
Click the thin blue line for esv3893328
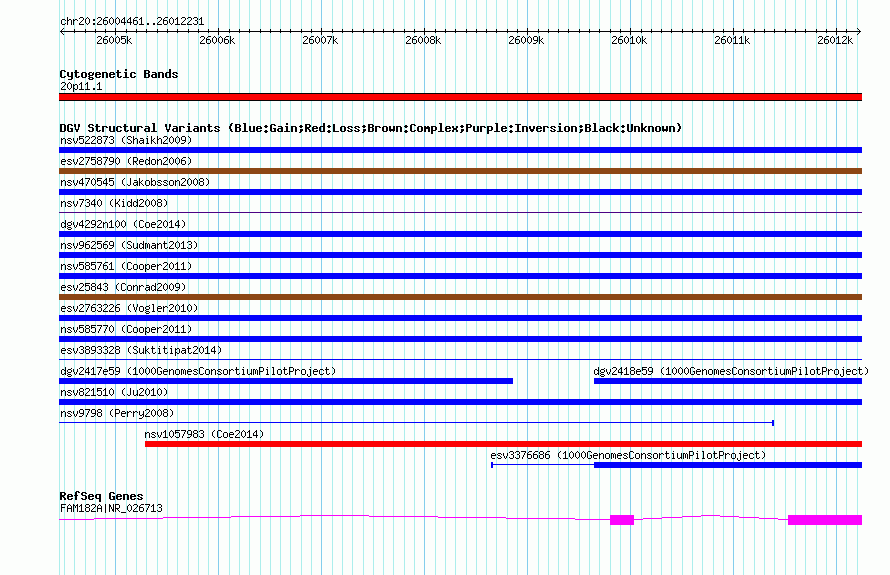[x=460, y=359]
